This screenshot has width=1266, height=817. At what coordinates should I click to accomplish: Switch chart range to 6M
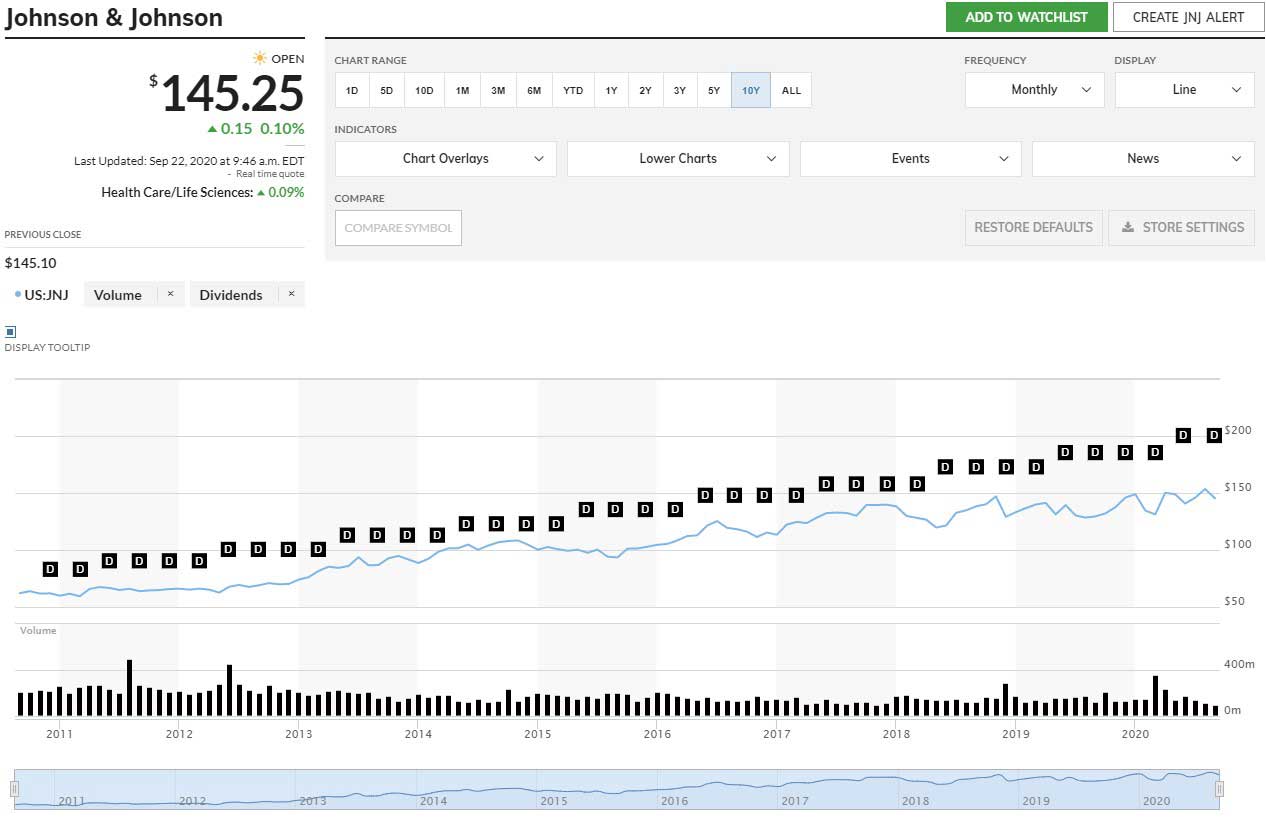[534, 90]
